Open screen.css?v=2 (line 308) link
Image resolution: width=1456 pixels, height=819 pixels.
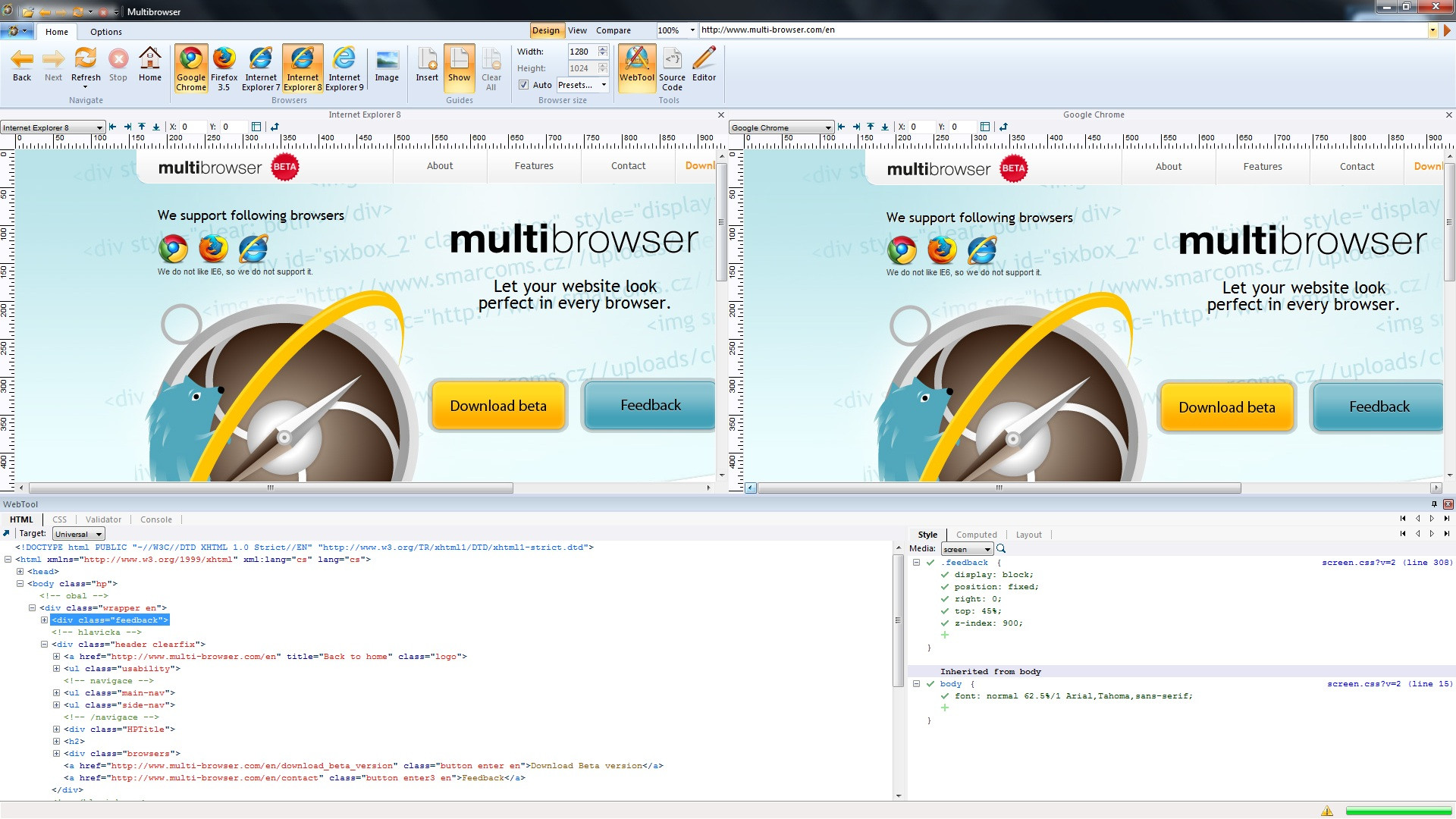(1387, 562)
